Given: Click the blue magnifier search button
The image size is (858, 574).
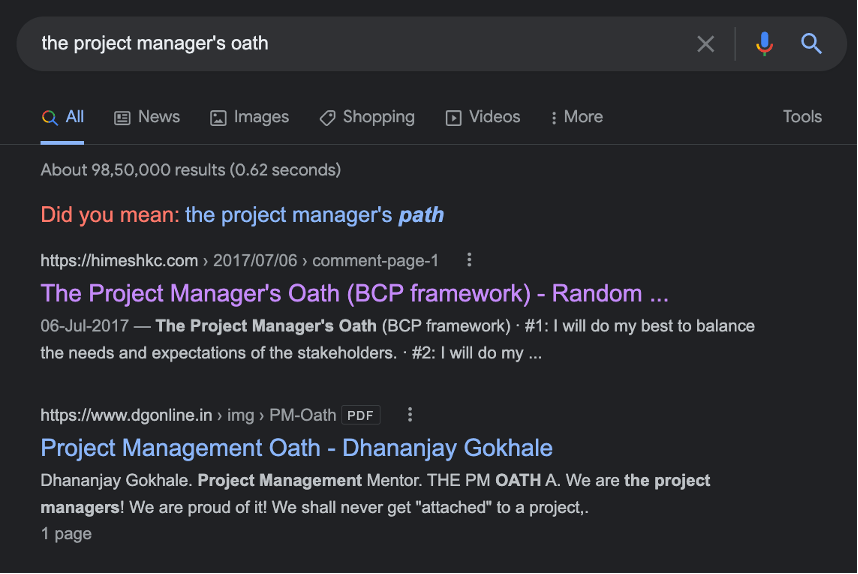Looking at the screenshot, I should 811,44.
